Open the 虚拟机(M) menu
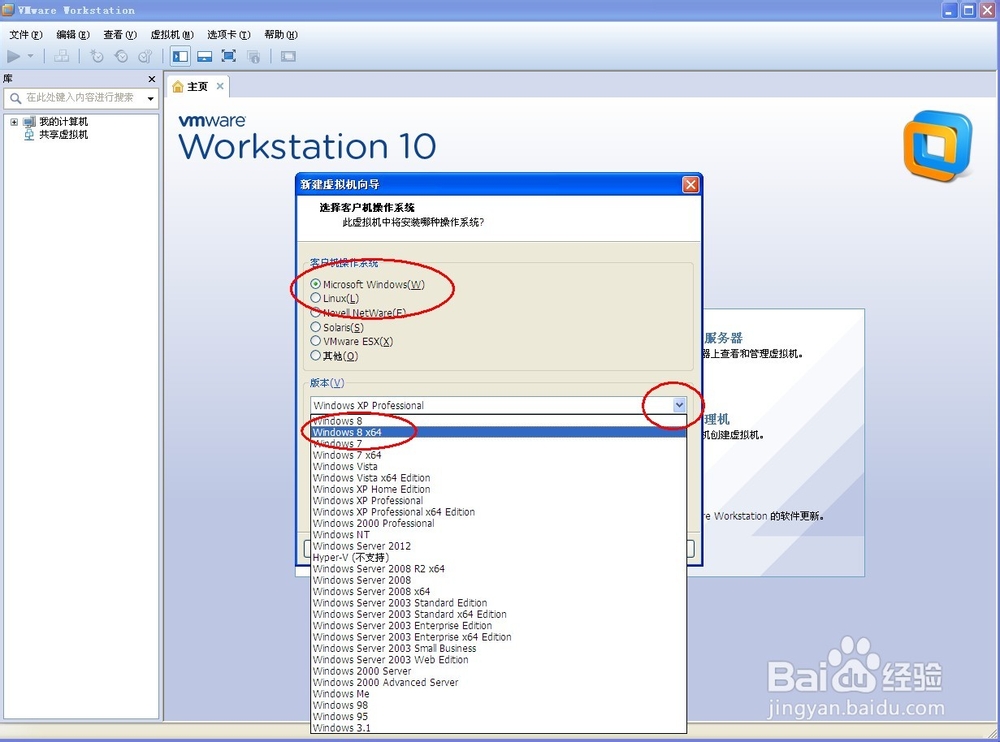 172,34
